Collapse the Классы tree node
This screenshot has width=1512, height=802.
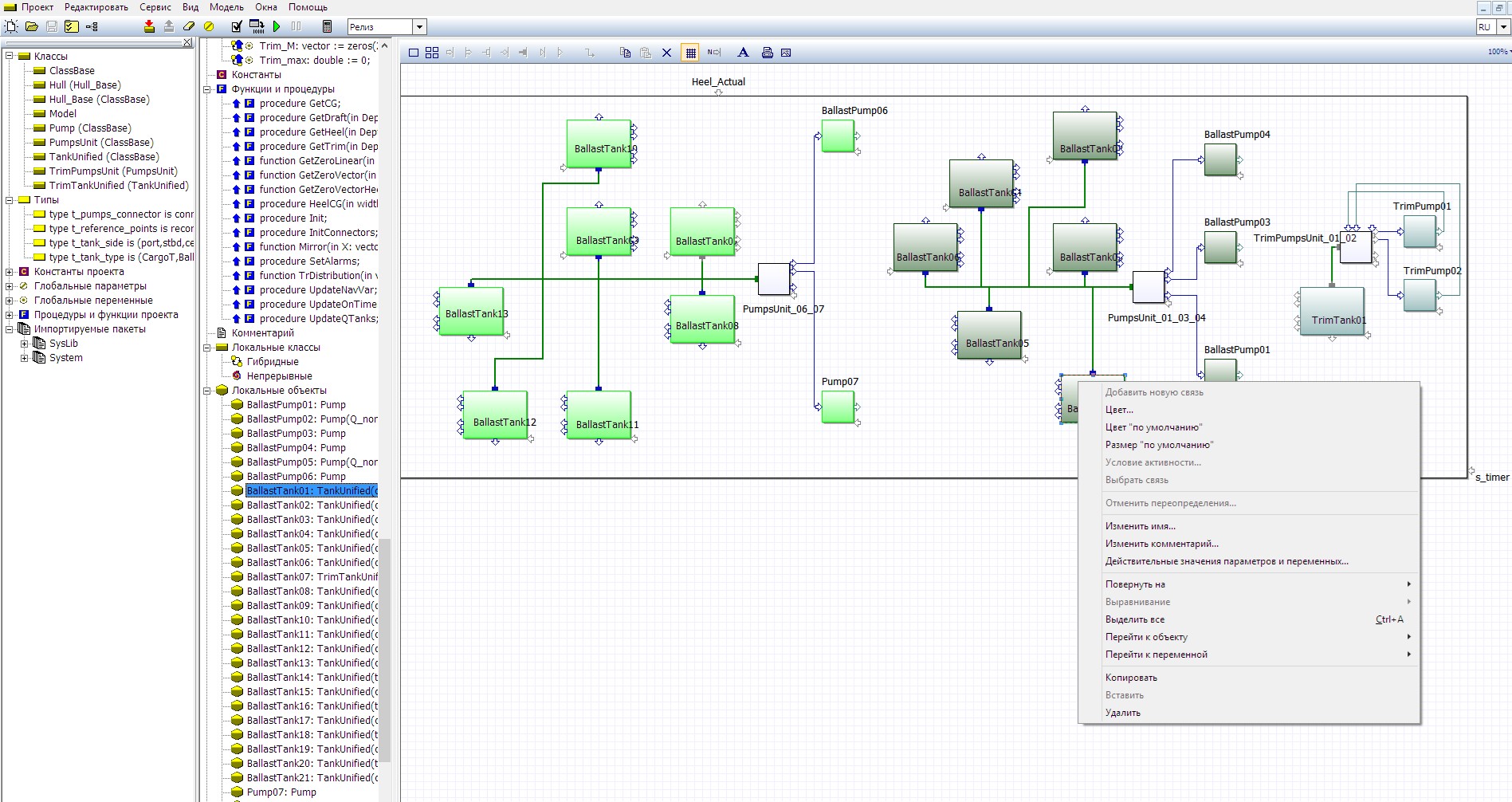click(x=10, y=56)
